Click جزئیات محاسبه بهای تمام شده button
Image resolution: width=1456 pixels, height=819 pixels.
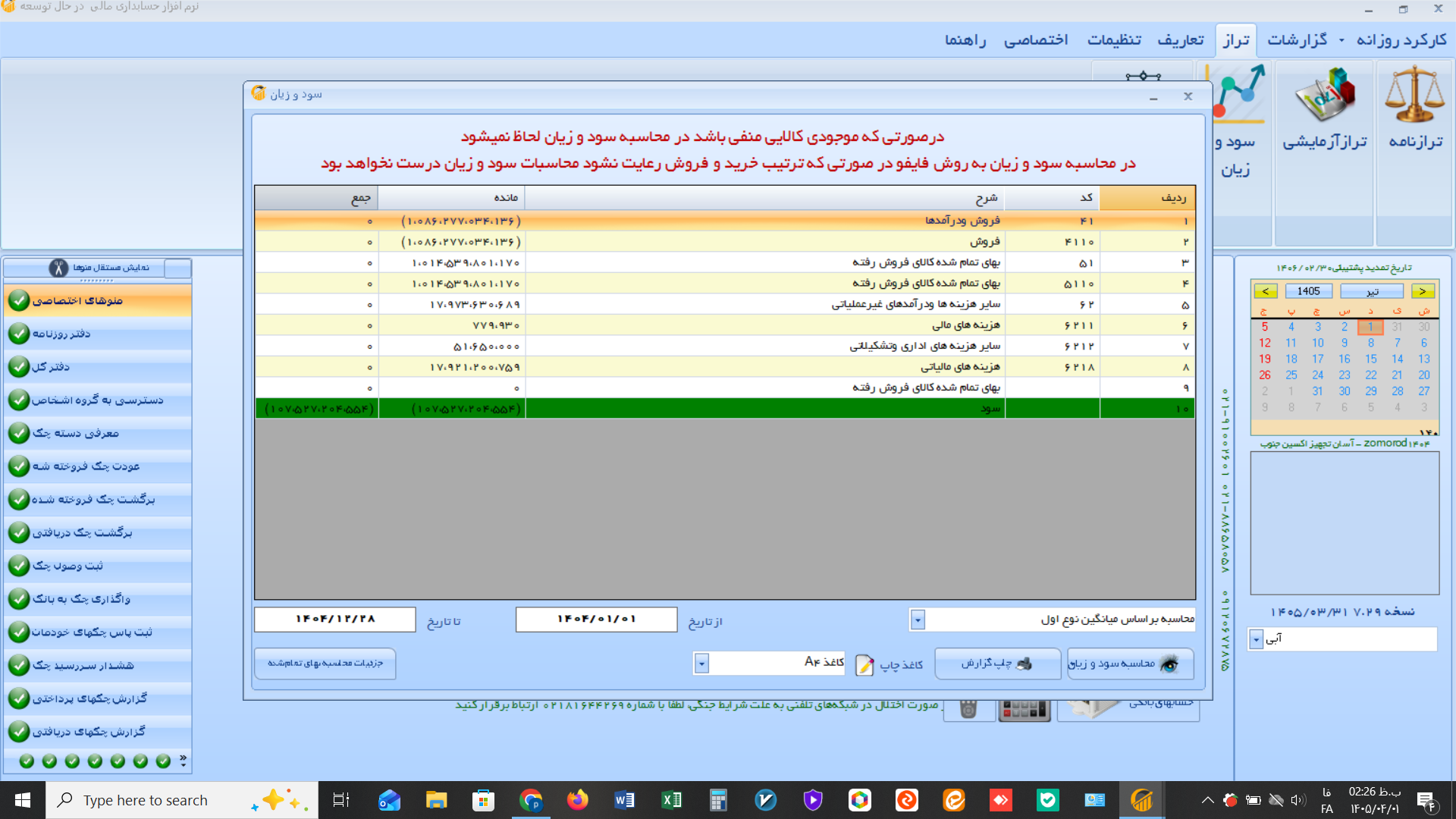coord(325,664)
